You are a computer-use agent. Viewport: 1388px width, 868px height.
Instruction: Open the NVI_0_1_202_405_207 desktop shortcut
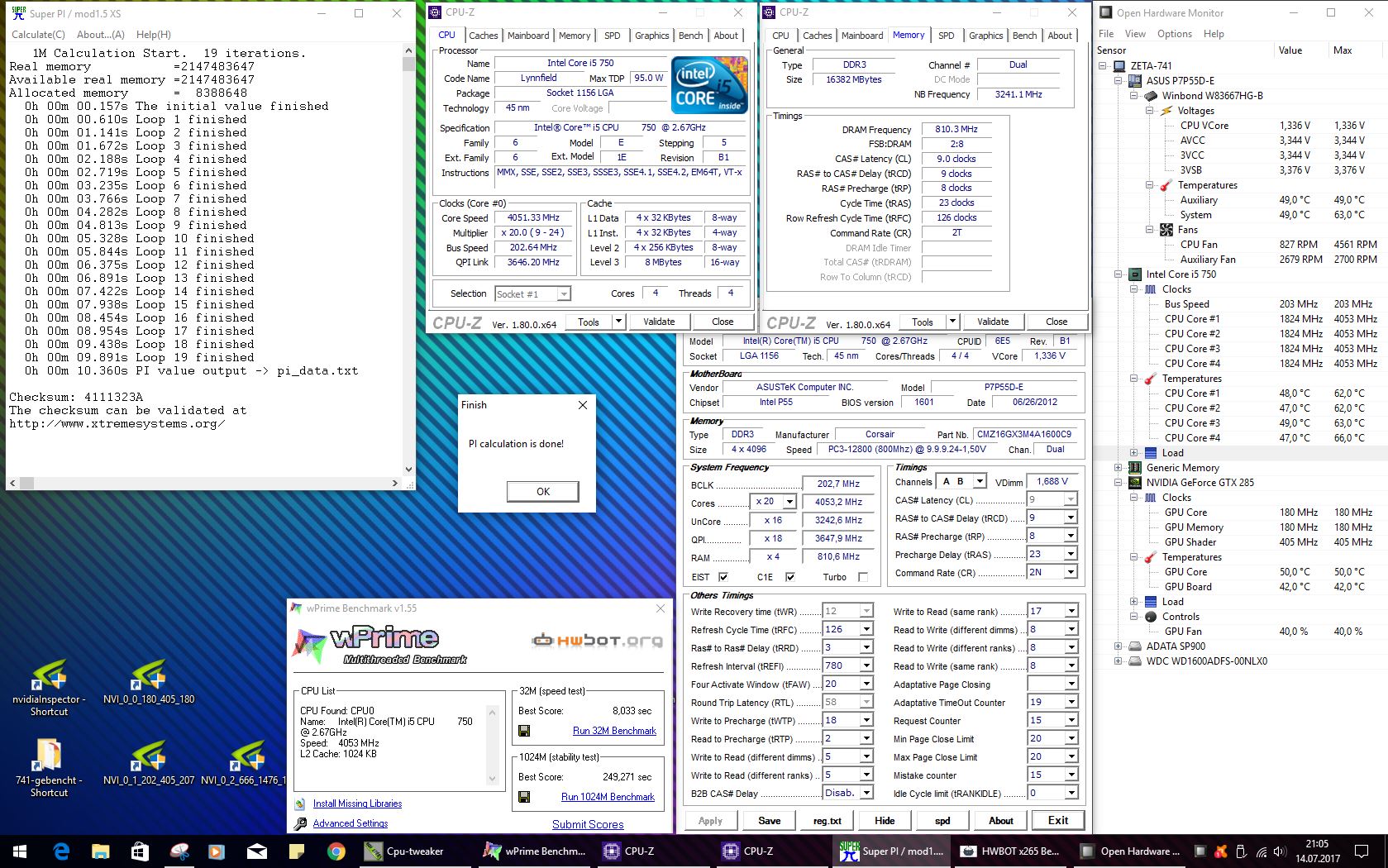coord(149,763)
